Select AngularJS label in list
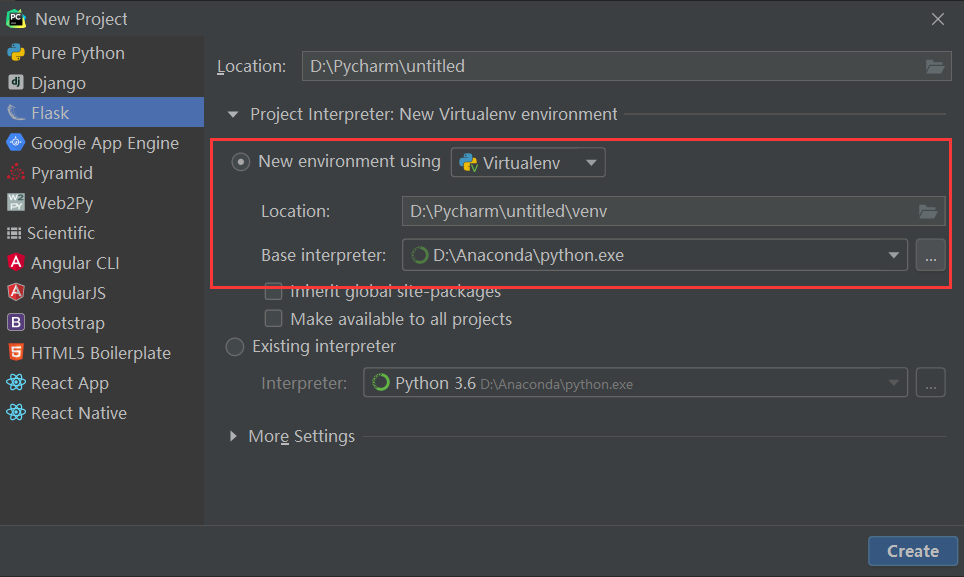The width and height of the screenshot is (964, 577). [x=68, y=293]
